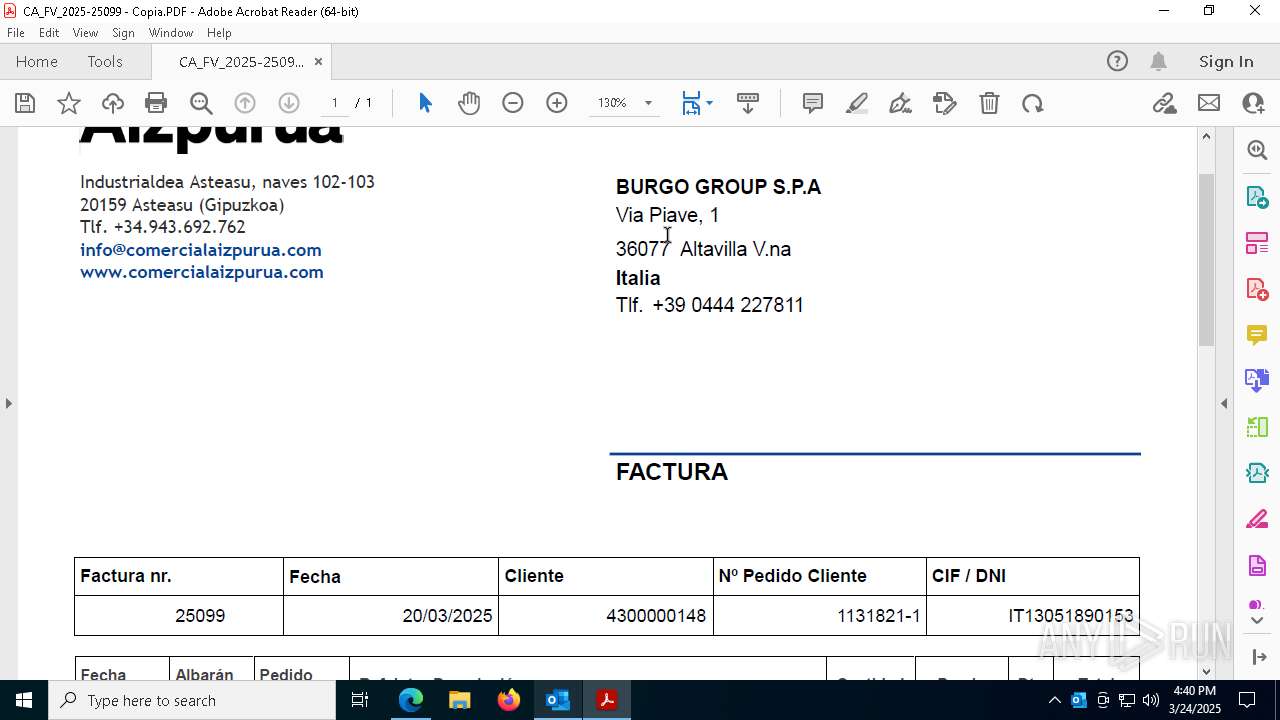Open the File menu
This screenshot has height=720, width=1280.
16,33
